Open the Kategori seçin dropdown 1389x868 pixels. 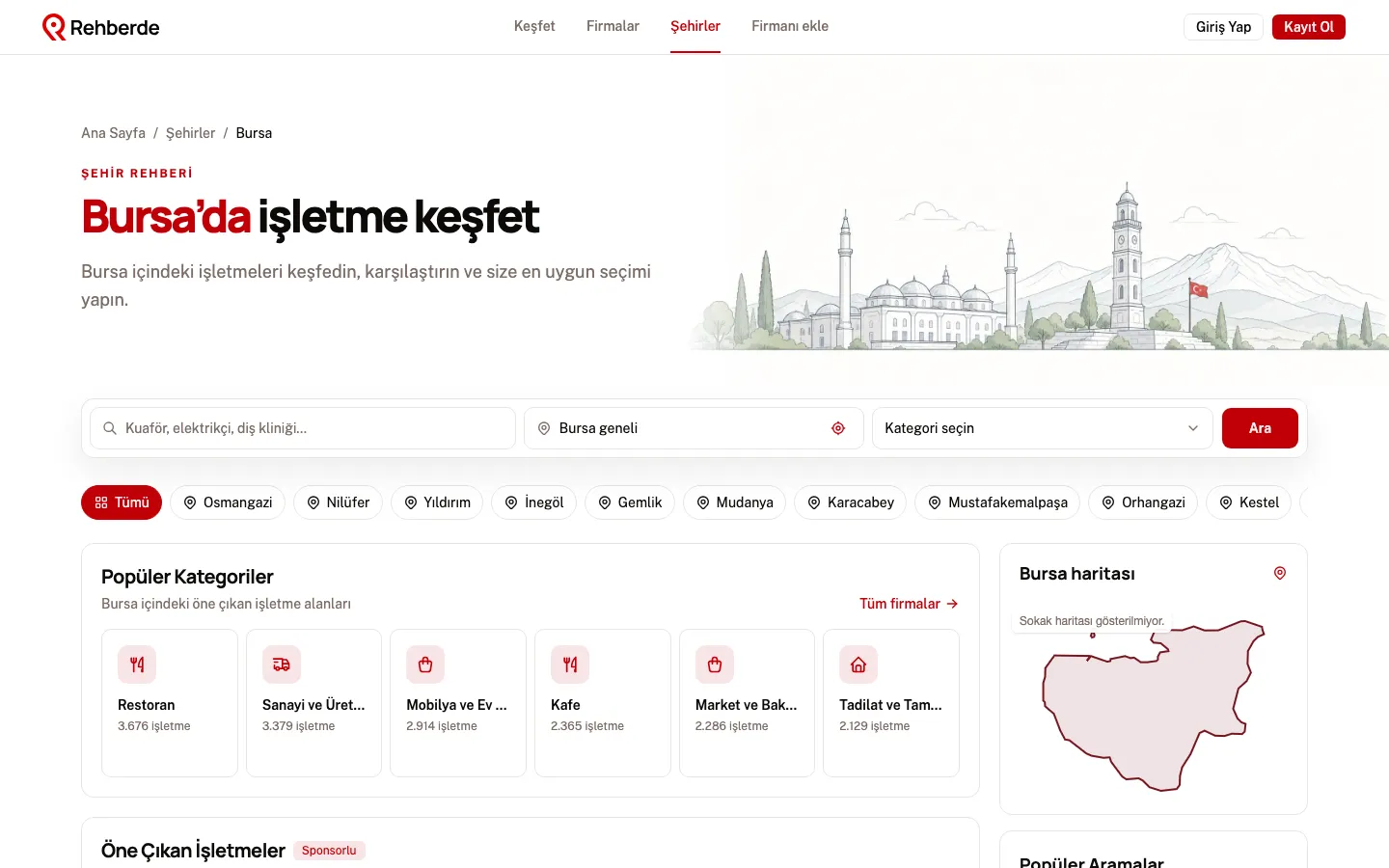tap(1043, 428)
